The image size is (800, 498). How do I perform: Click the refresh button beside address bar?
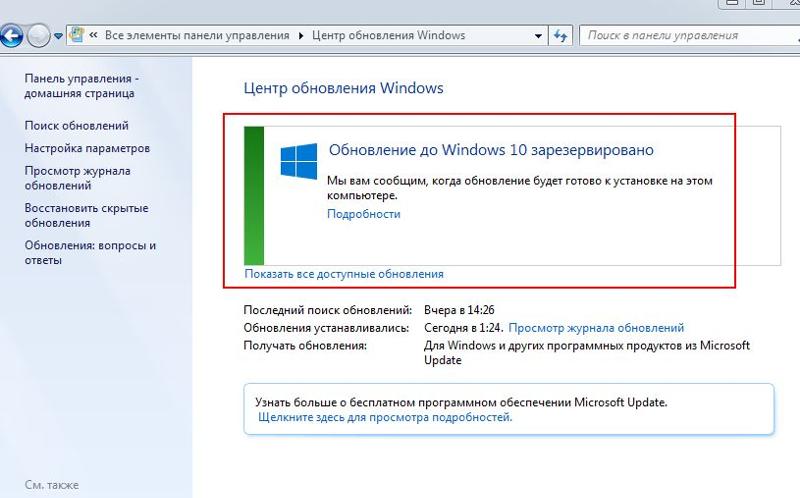click(x=560, y=36)
